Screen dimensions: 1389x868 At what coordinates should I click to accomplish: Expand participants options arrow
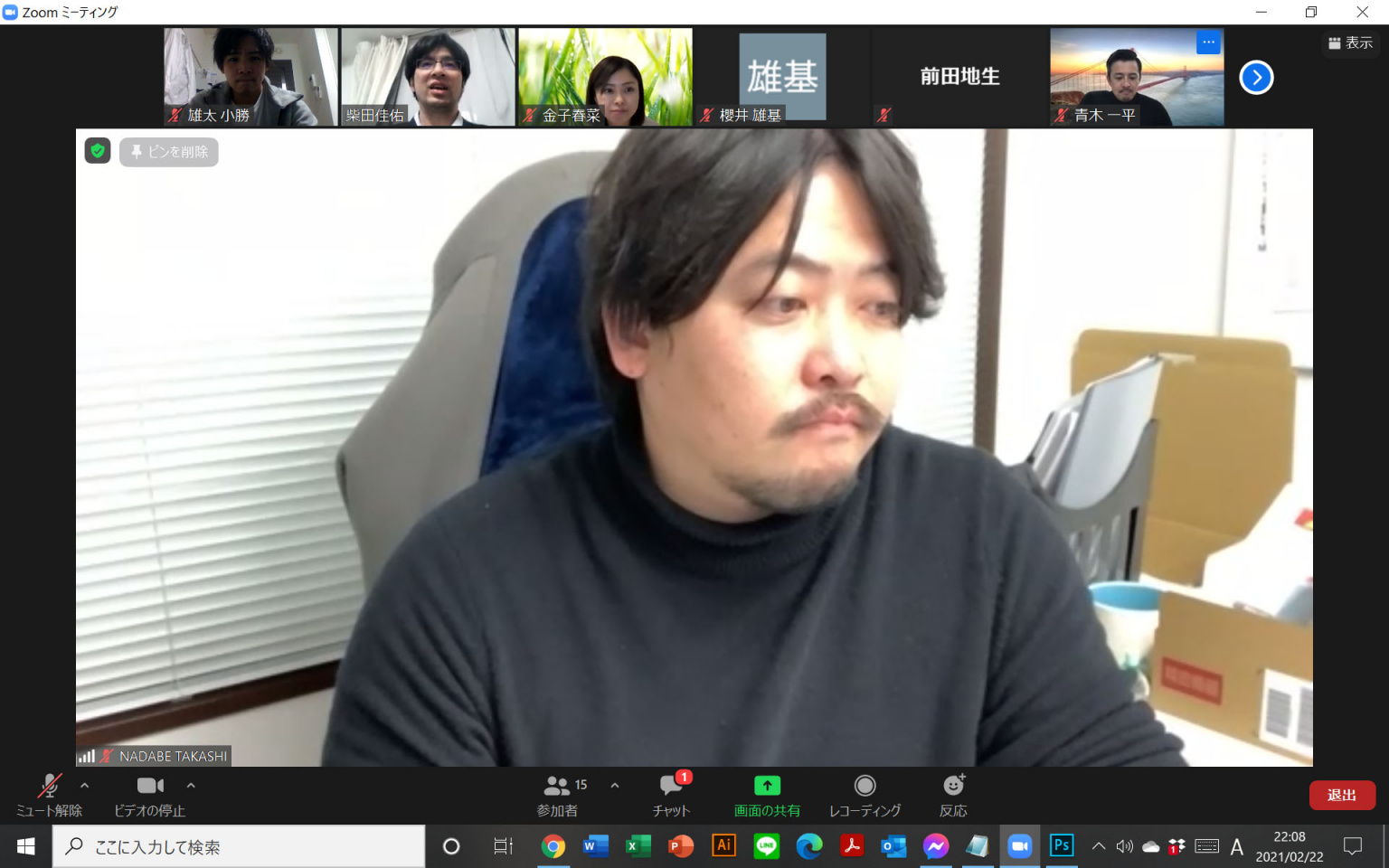[x=615, y=786]
